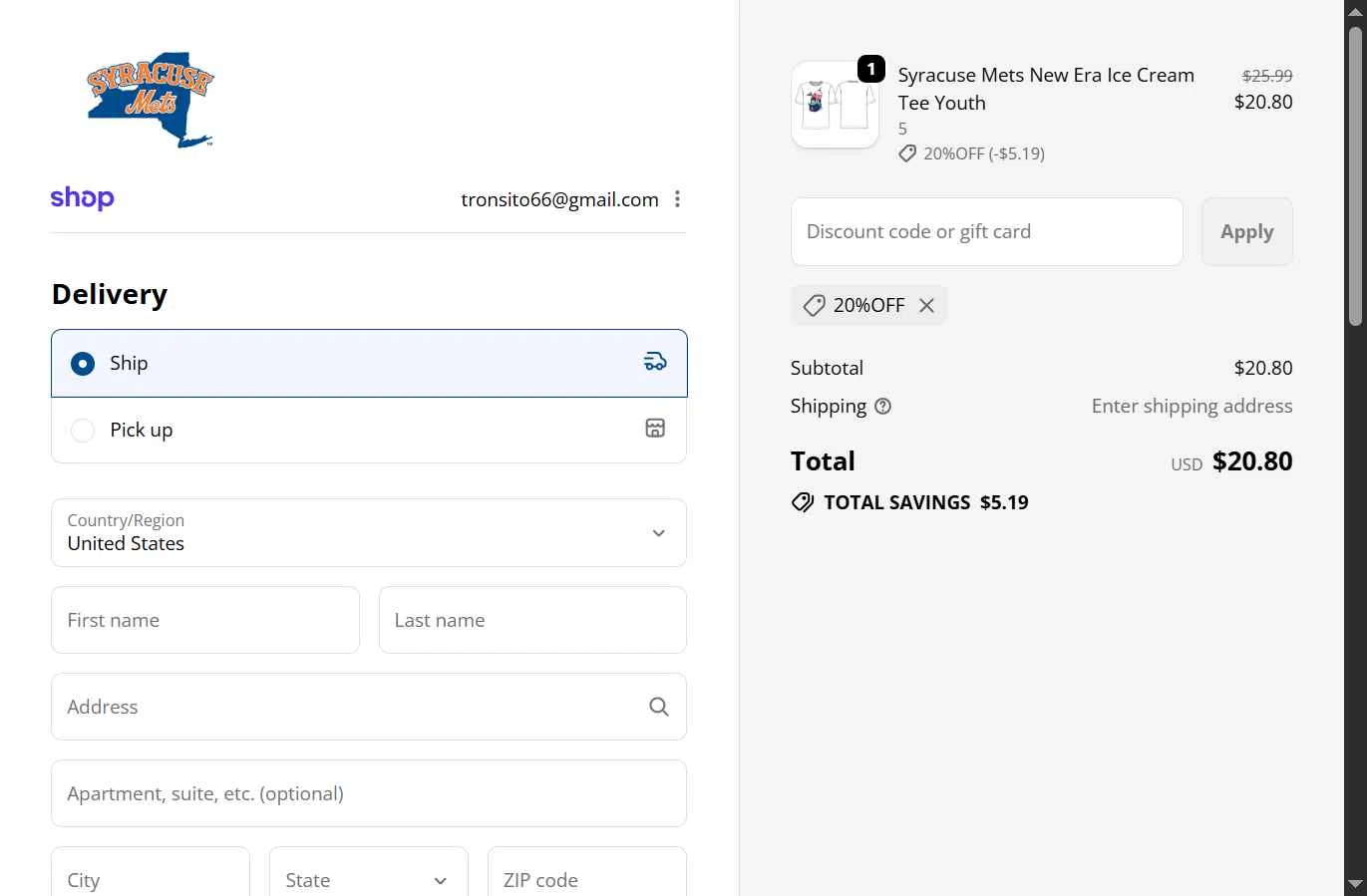Focus the Apartment, suite field
The width and height of the screenshot is (1367, 896).
(369, 793)
